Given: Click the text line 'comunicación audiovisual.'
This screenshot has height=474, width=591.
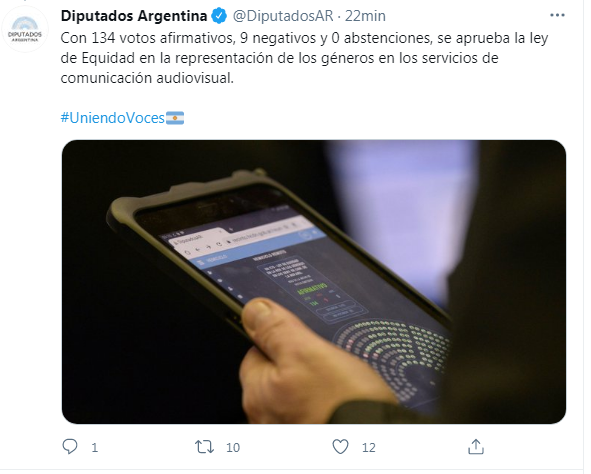Looking at the screenshot, I should coord(147,78).
